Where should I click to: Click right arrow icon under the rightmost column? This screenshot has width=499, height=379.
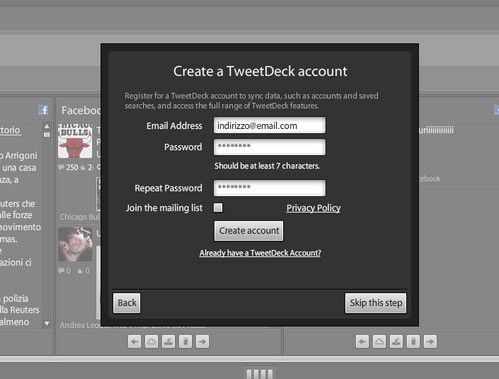click(430, 341)
